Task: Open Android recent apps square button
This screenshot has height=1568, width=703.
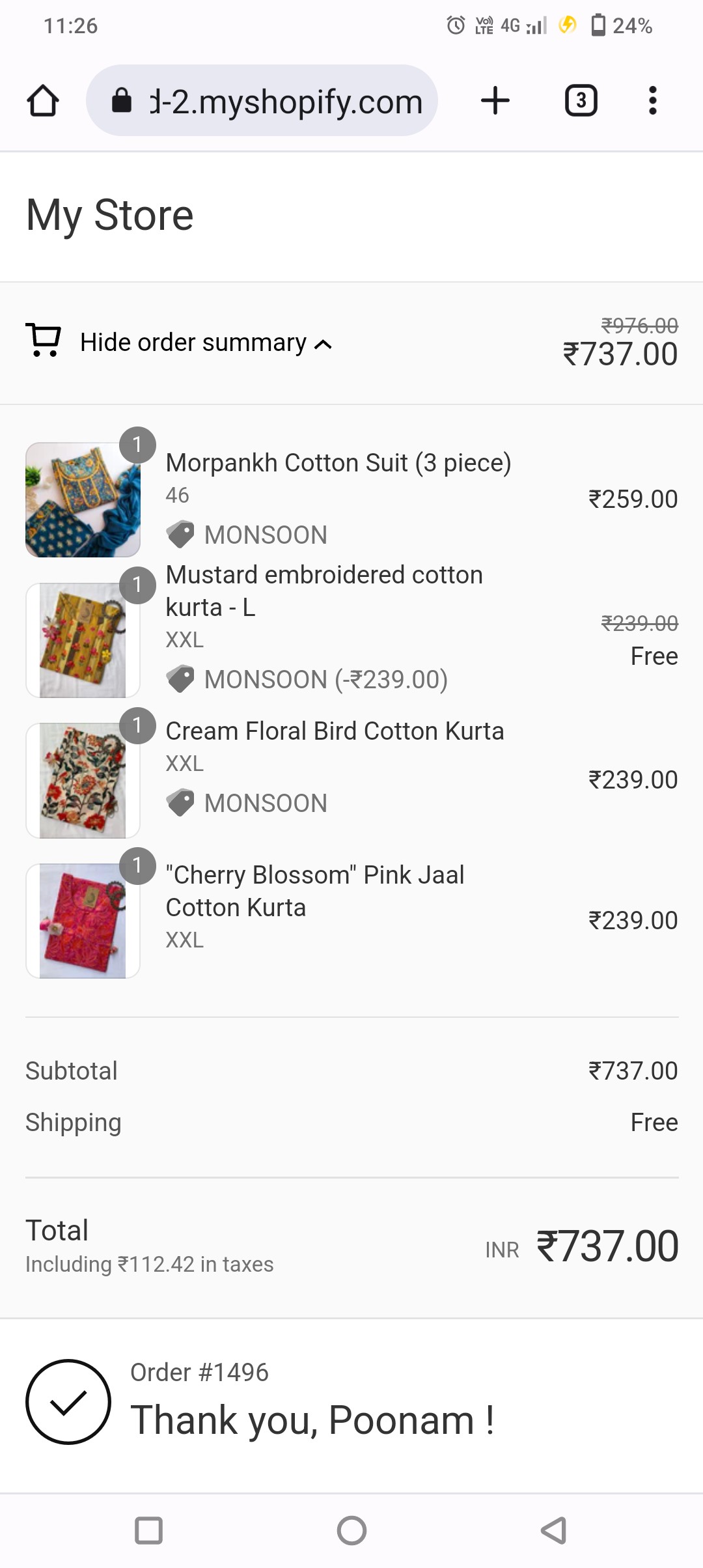Action: coord(148,1530)
